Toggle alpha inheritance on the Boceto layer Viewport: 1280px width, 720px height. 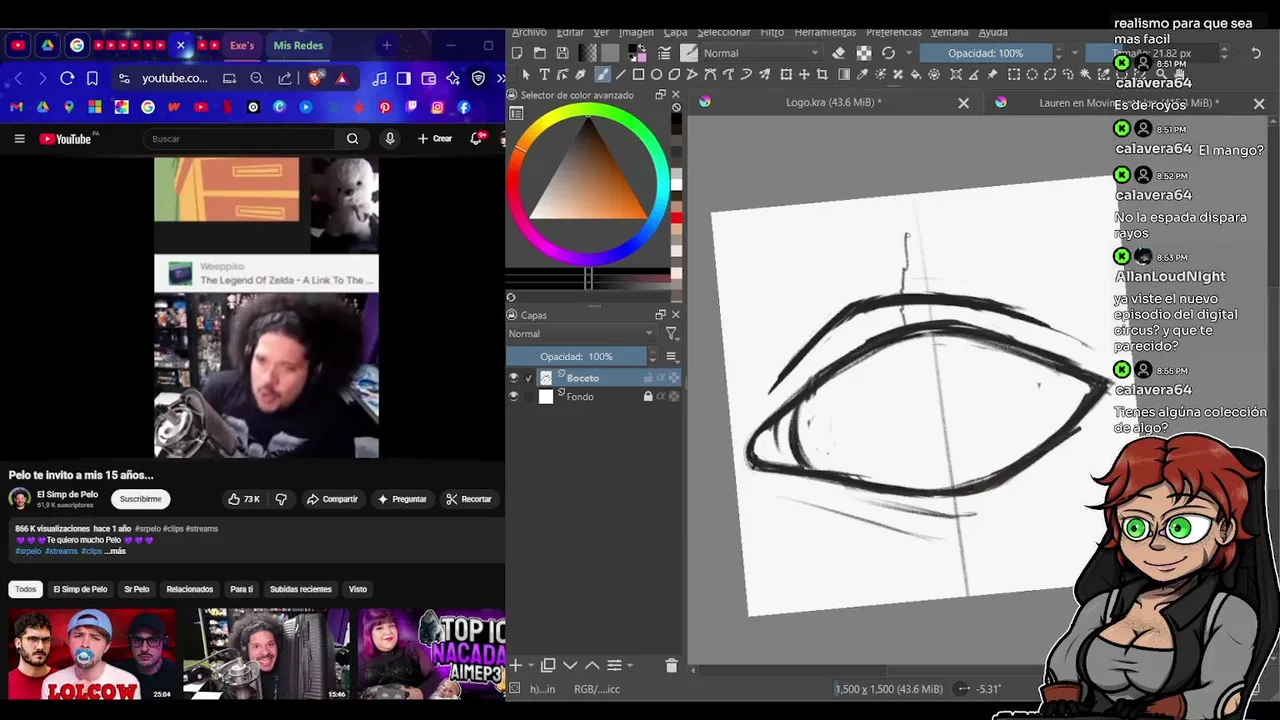[x=661, y=378]
